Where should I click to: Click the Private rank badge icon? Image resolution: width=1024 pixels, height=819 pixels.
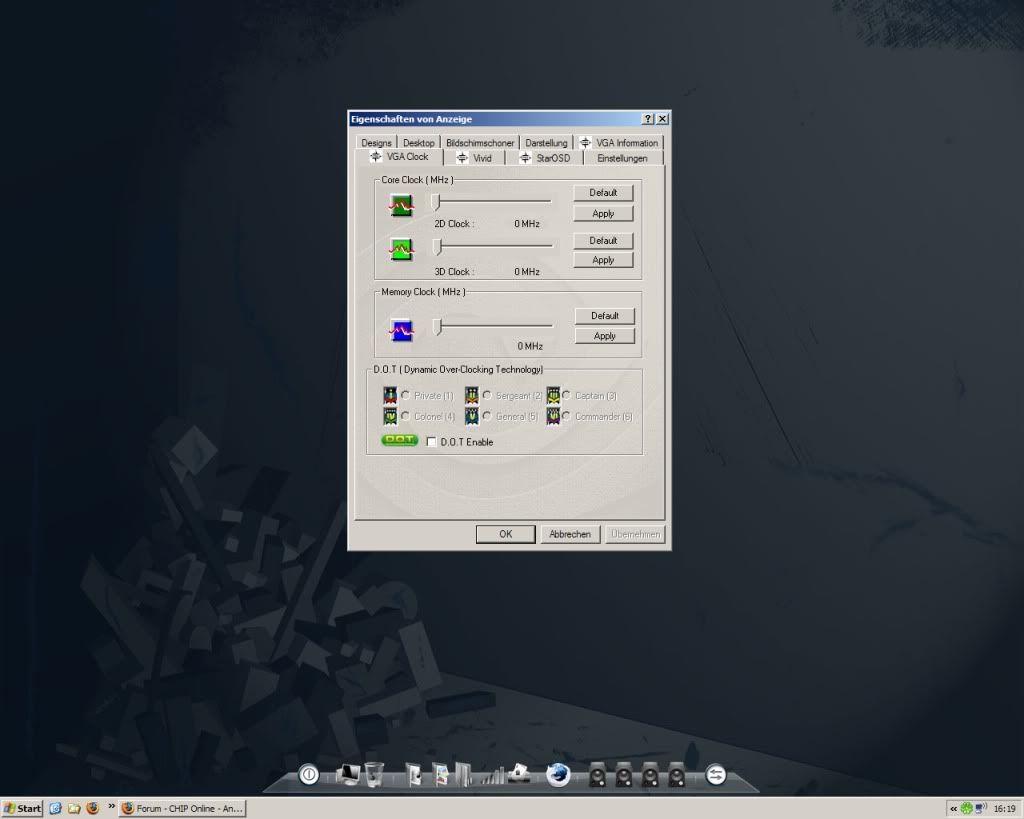pos(390,395)
